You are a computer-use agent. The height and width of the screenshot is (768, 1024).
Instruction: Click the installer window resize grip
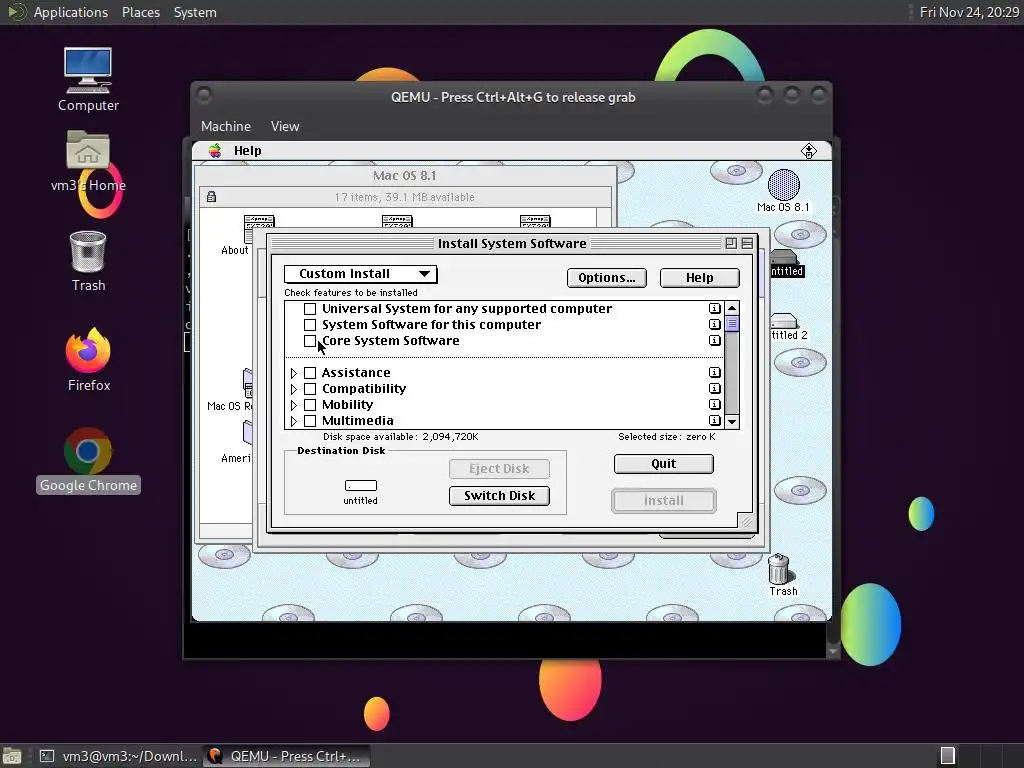tap(746, 520)
